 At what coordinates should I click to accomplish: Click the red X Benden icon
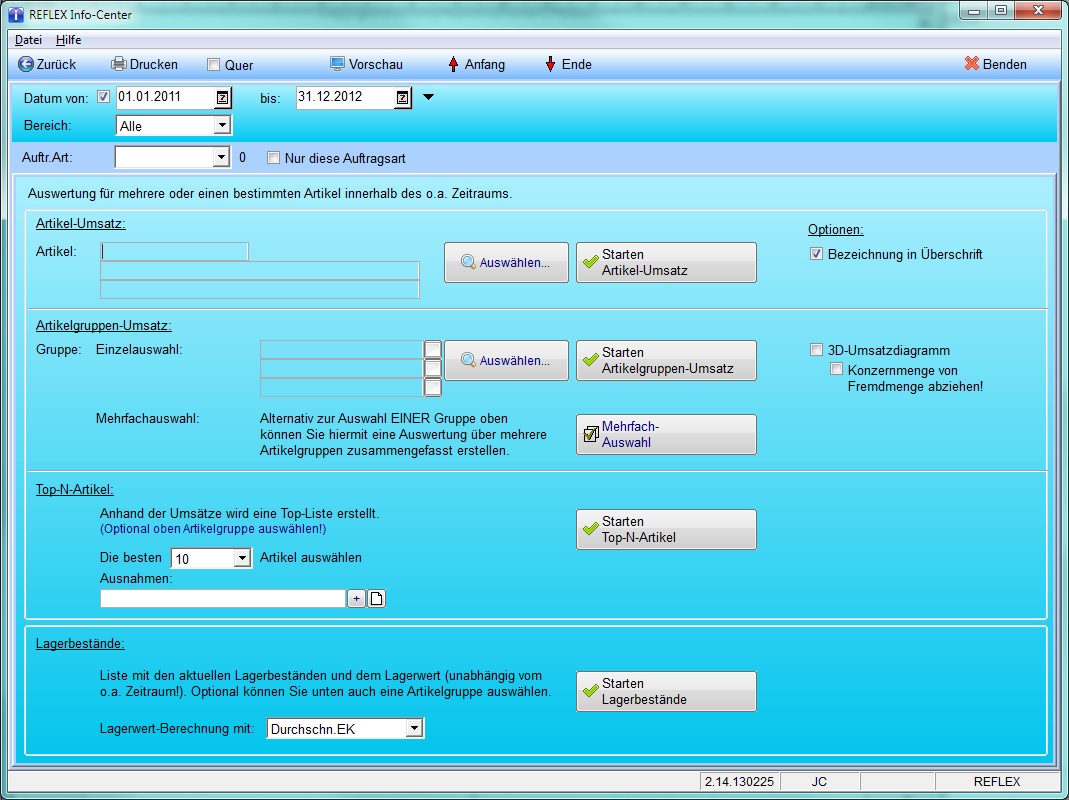tap(972, 64)
